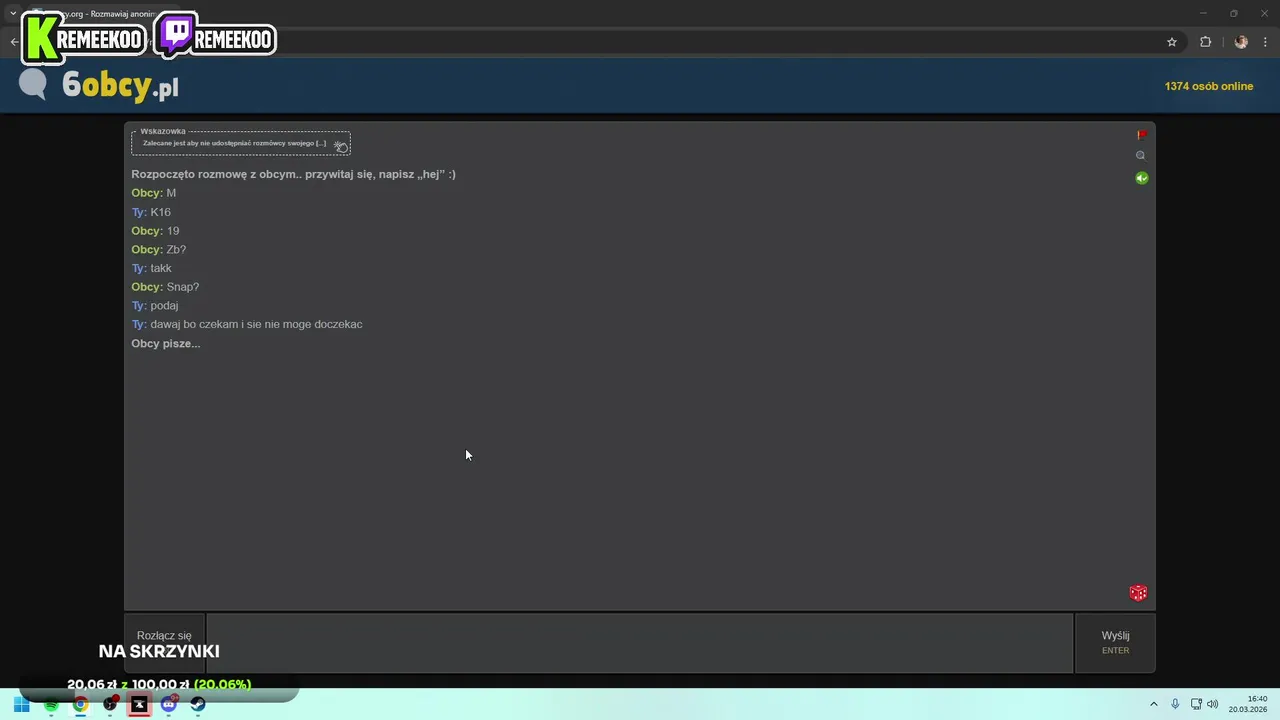Open Chrome extensions puzzle icon

tap(1205, 42)
